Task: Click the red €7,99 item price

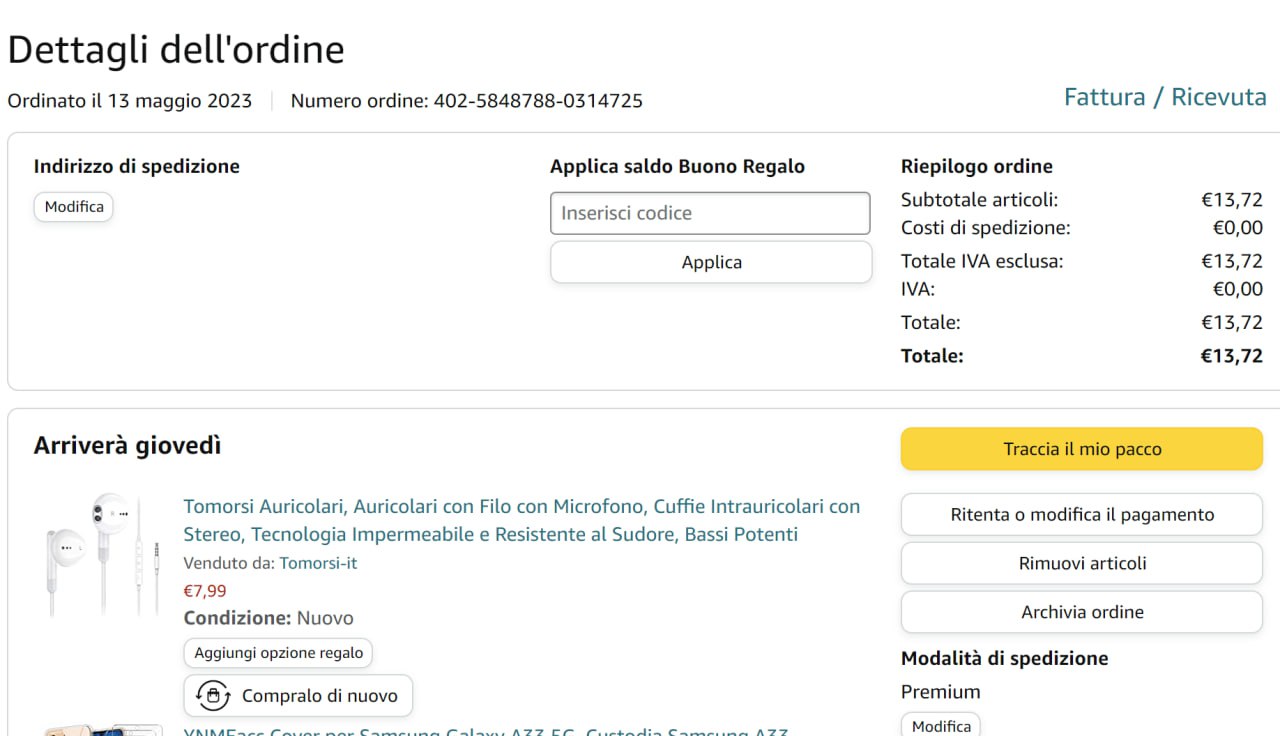Action: 205,591
